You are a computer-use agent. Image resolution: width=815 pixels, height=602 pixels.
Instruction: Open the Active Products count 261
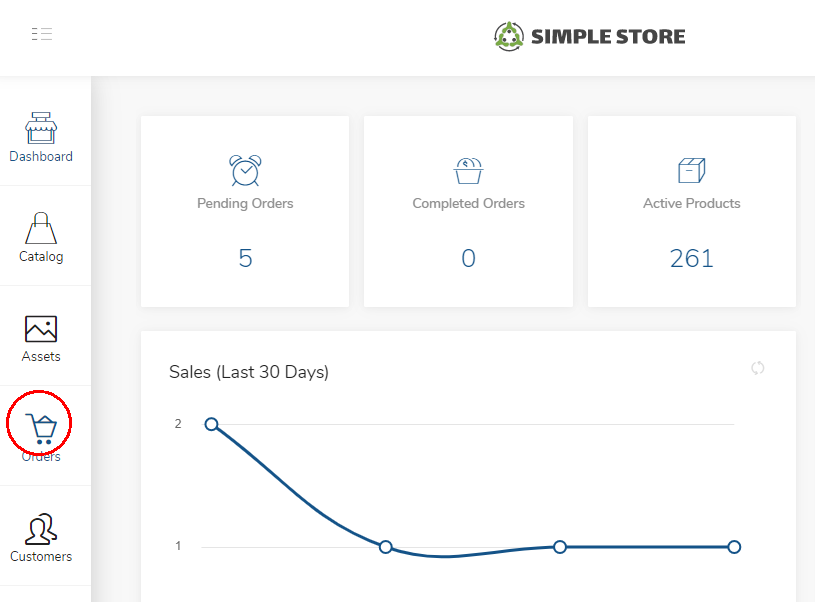point(692,258)
